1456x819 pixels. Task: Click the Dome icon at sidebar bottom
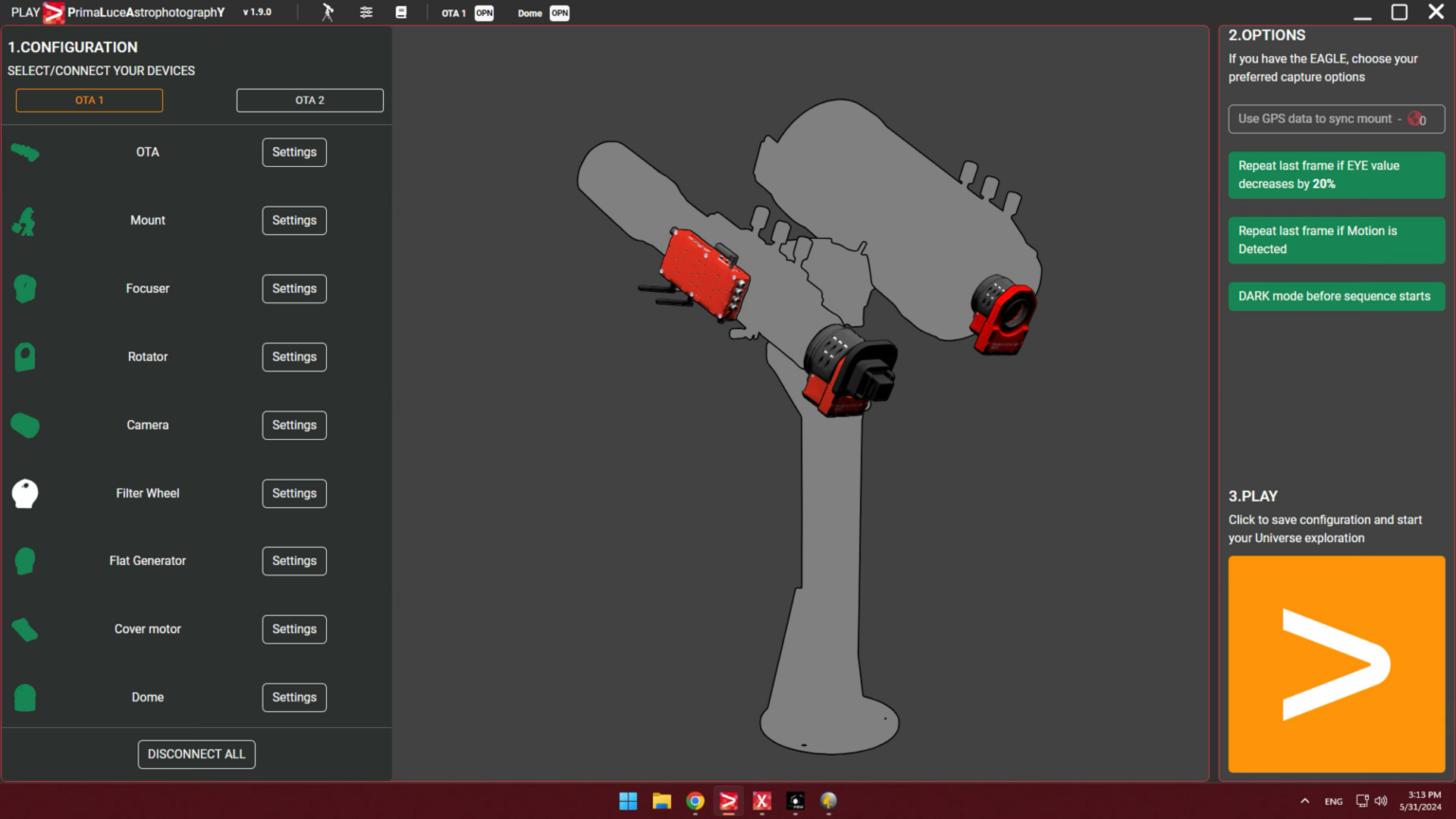pos(25,697)
